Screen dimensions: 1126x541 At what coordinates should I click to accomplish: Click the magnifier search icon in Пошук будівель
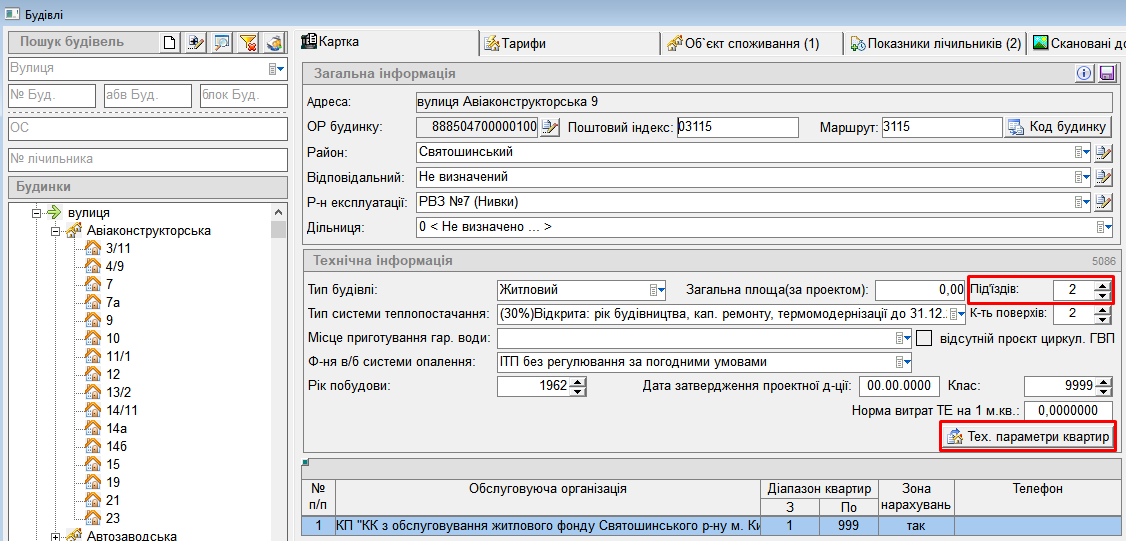point(222,42)
